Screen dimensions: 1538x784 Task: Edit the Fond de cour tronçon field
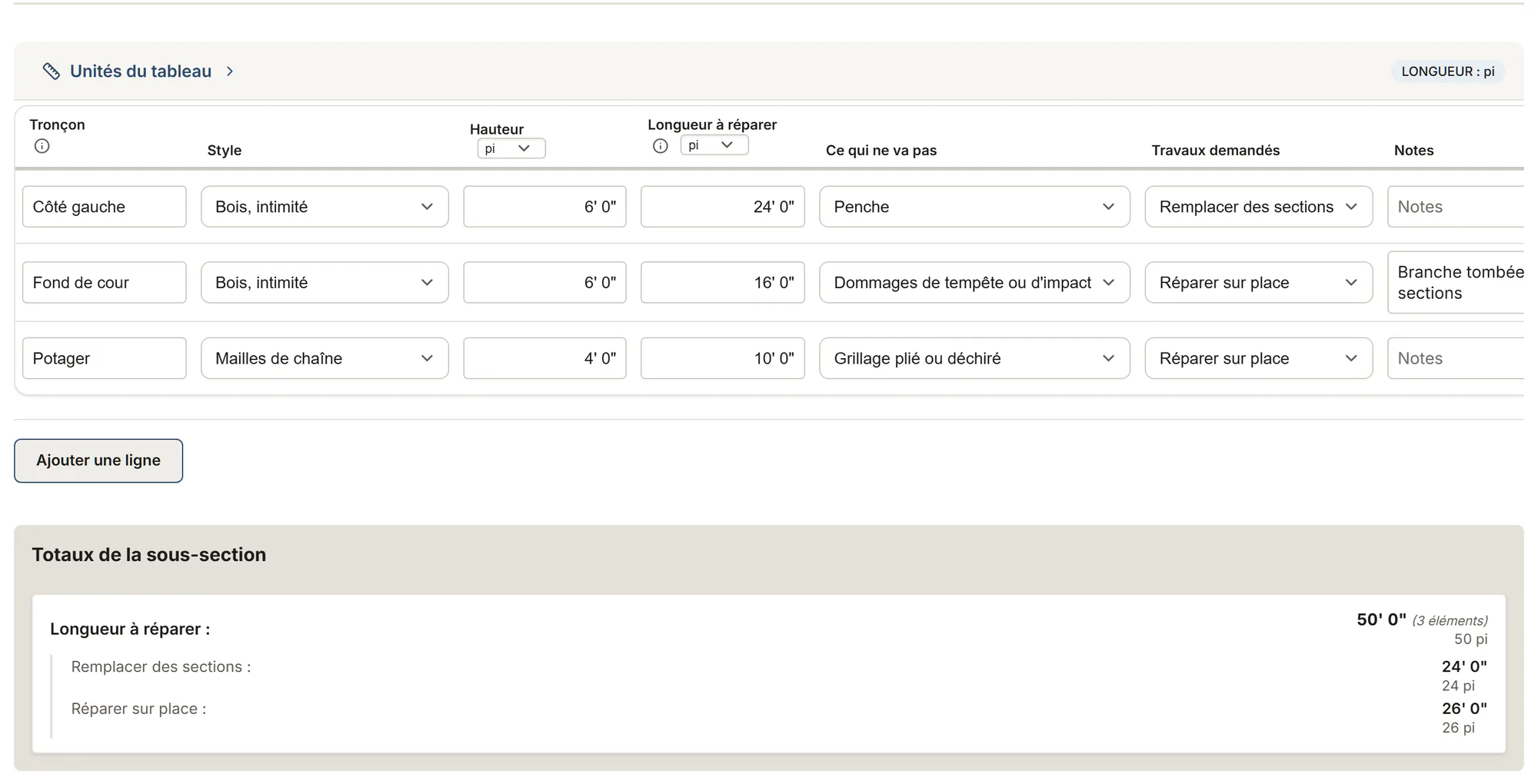pos(105,283)
